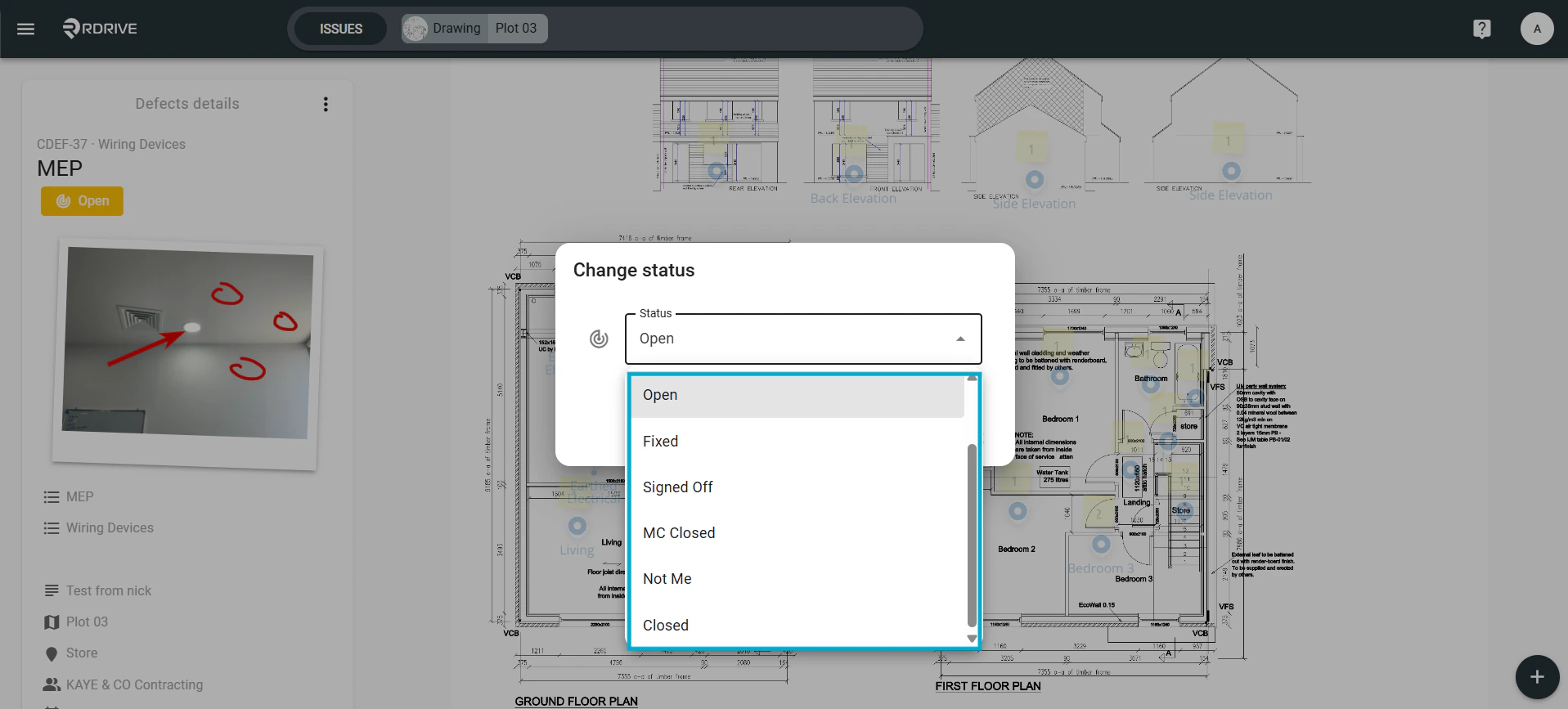Click list icon beside Wiring Devices
The width and height of the screenshot is (1568, 709).
52,528
